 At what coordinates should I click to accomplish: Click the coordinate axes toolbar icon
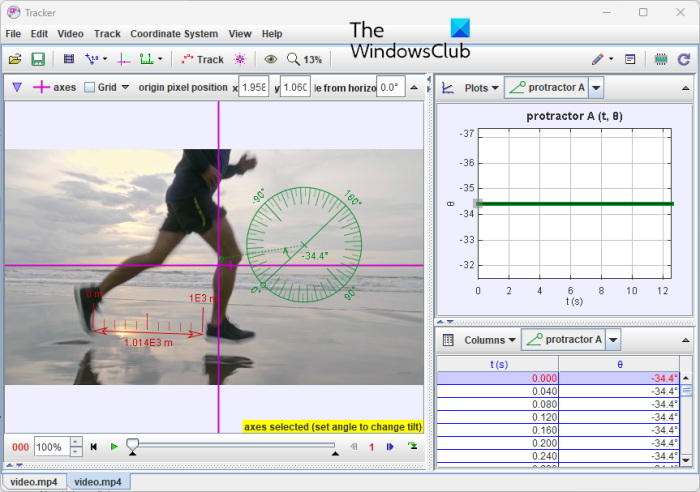124,60
